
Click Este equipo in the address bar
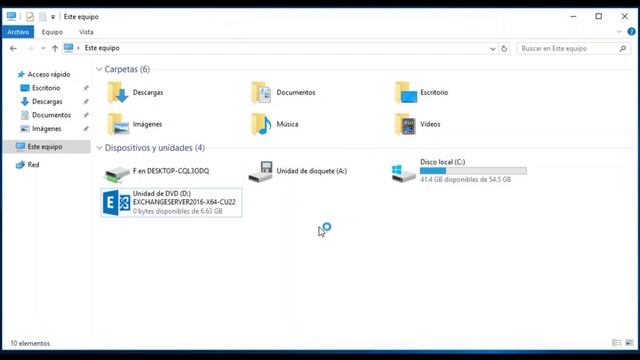(102, 48)
